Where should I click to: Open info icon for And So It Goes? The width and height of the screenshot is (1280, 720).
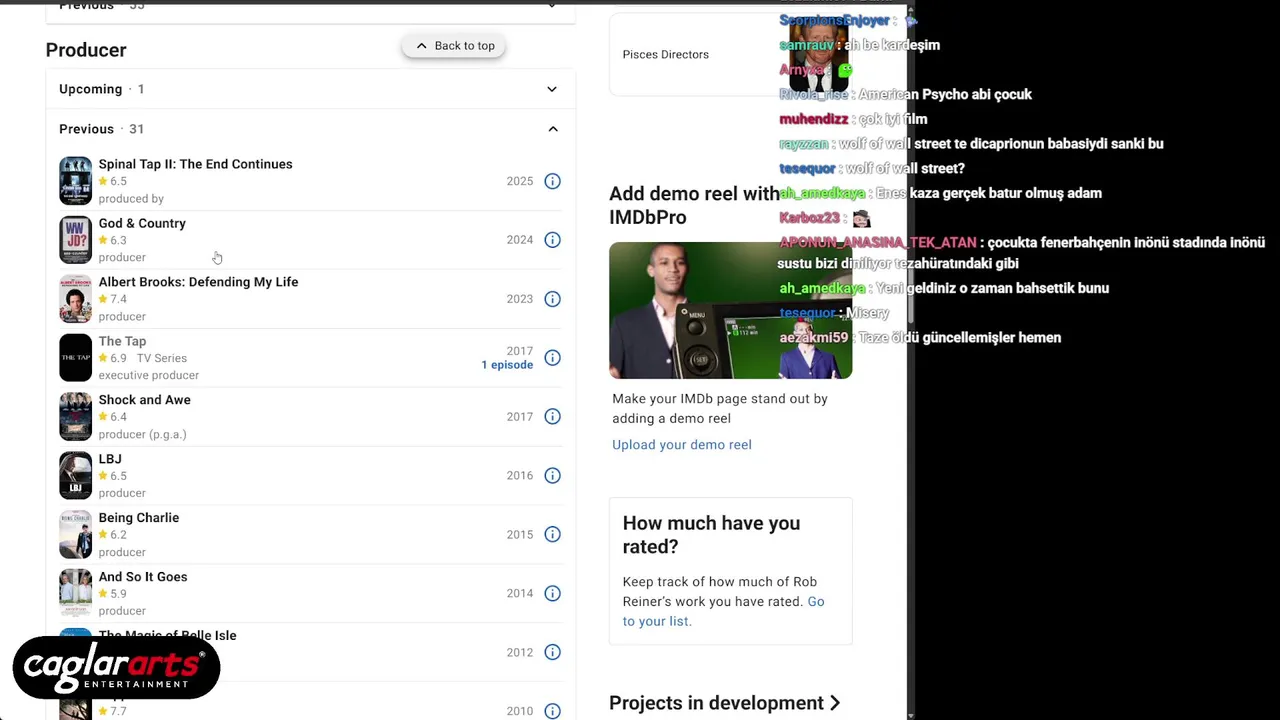click(552, 594)
